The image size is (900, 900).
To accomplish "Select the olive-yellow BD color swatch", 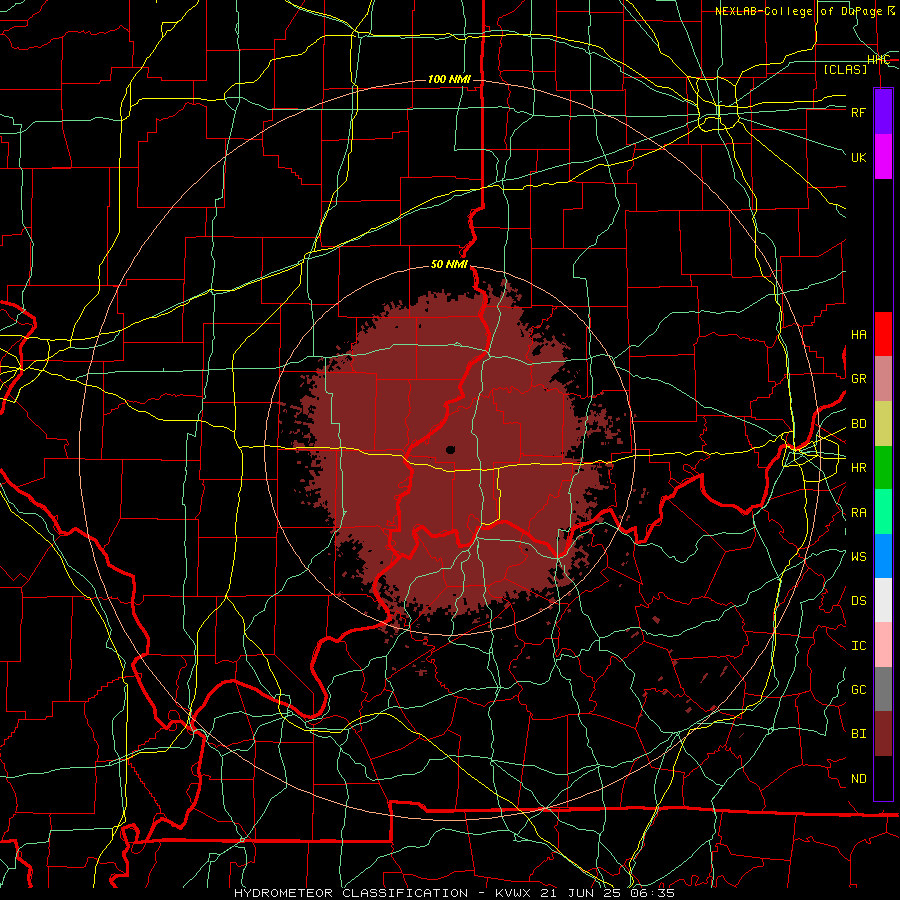I will coord(883,423).
